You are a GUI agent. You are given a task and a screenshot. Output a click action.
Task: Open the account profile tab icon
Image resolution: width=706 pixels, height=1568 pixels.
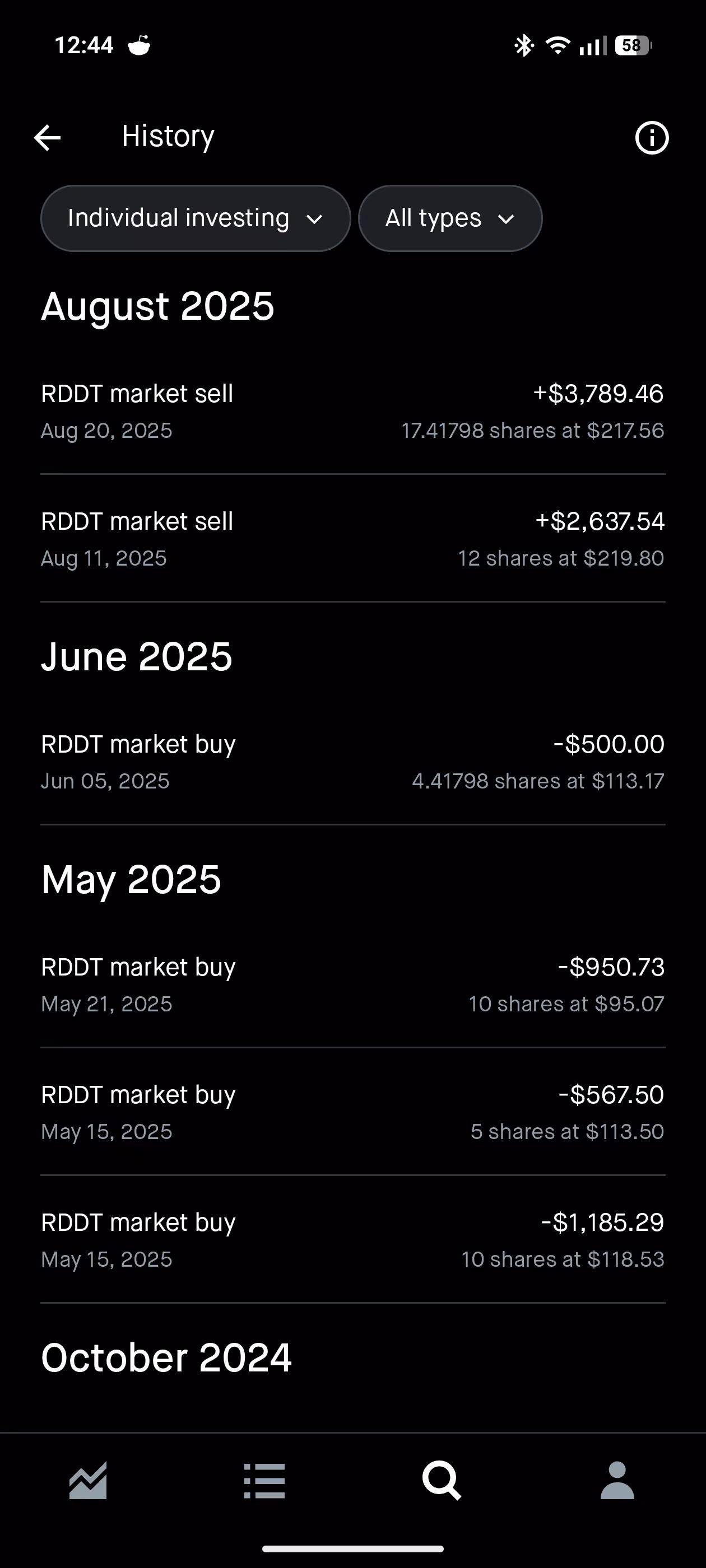tap(617, 1480)
